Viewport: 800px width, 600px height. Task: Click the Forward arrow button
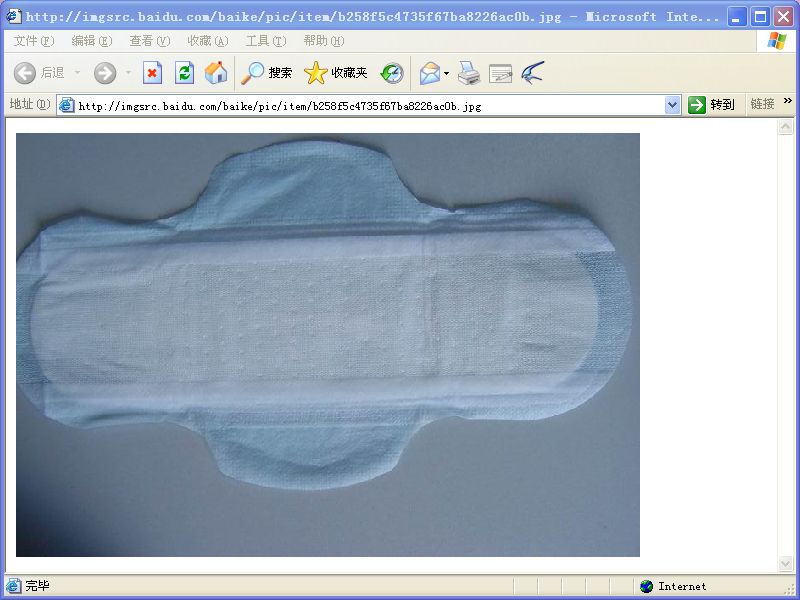[105, 73]
